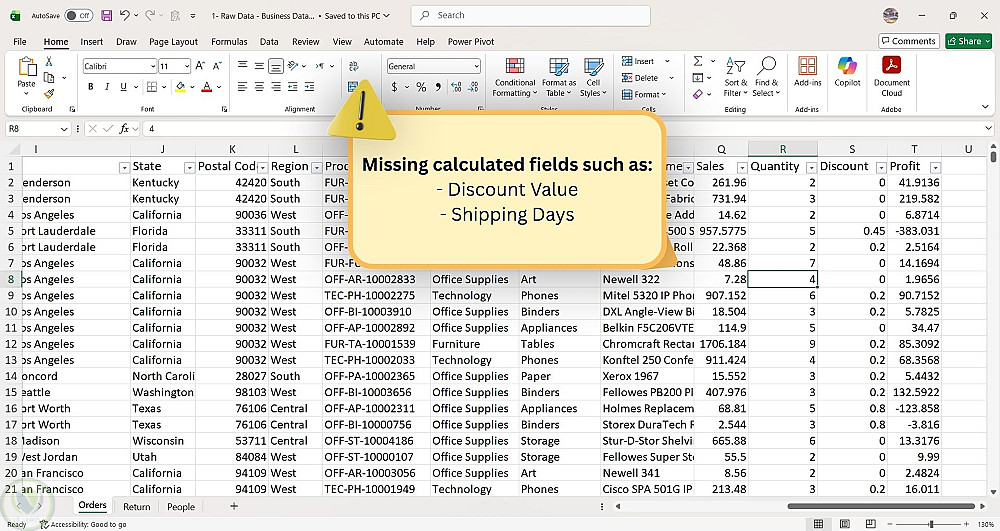This screenshot has width=1000, height=531.
Task: Apply the yellow fill color
Action: tap(181, 87)
